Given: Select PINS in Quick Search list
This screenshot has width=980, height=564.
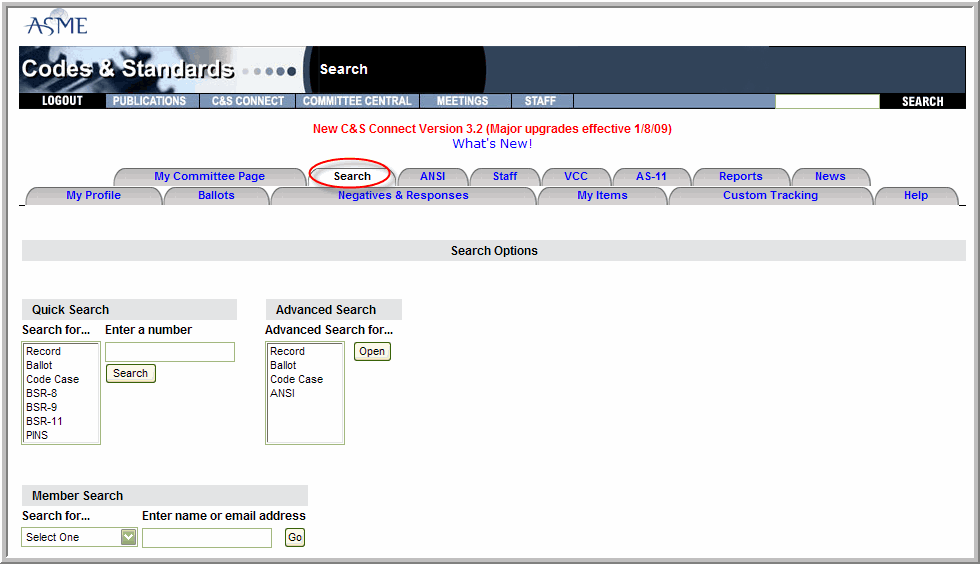Looking at the screenshot, I should coord(61,435).
